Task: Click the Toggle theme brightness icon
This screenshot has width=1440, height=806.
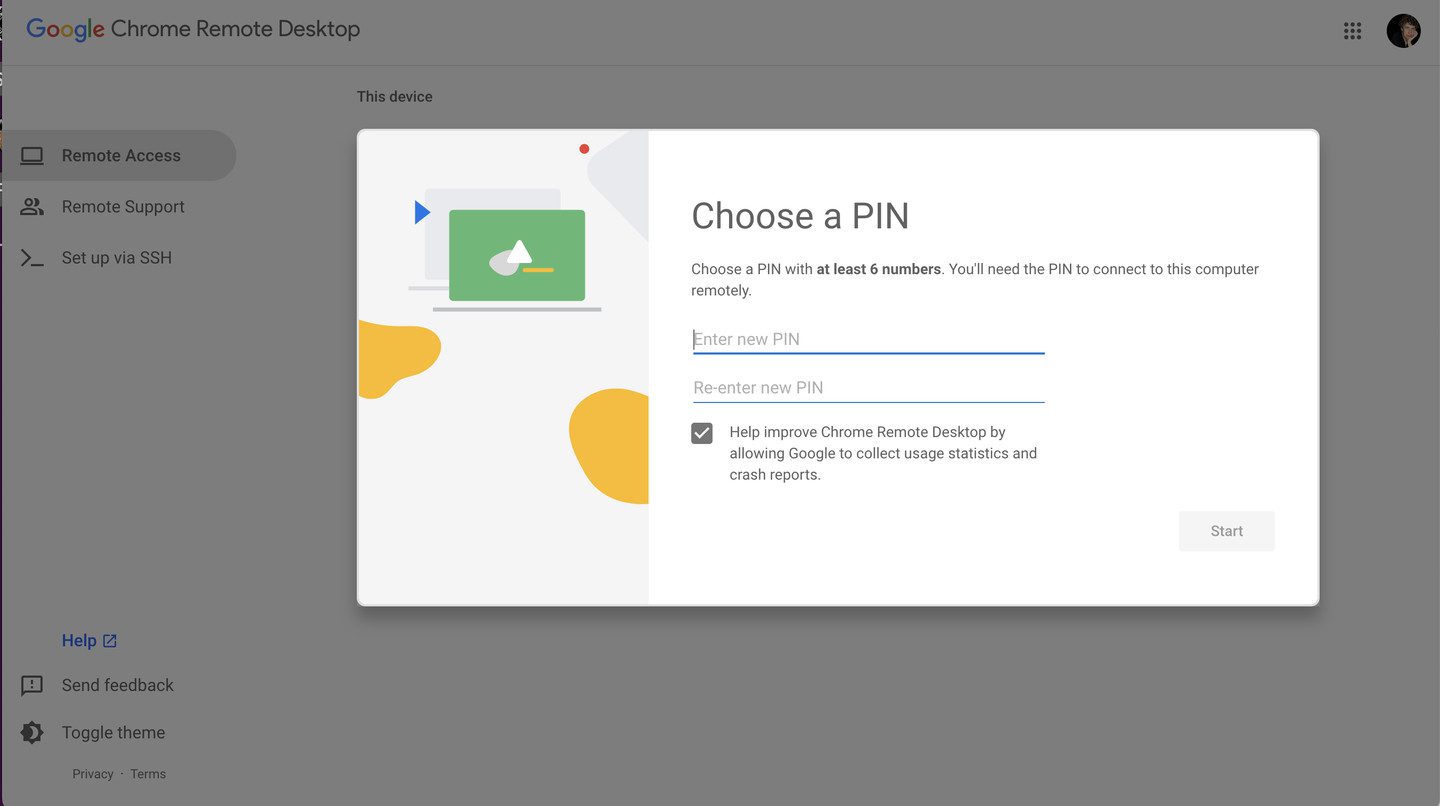Action: pyautogui.click(x=32, y=732)
